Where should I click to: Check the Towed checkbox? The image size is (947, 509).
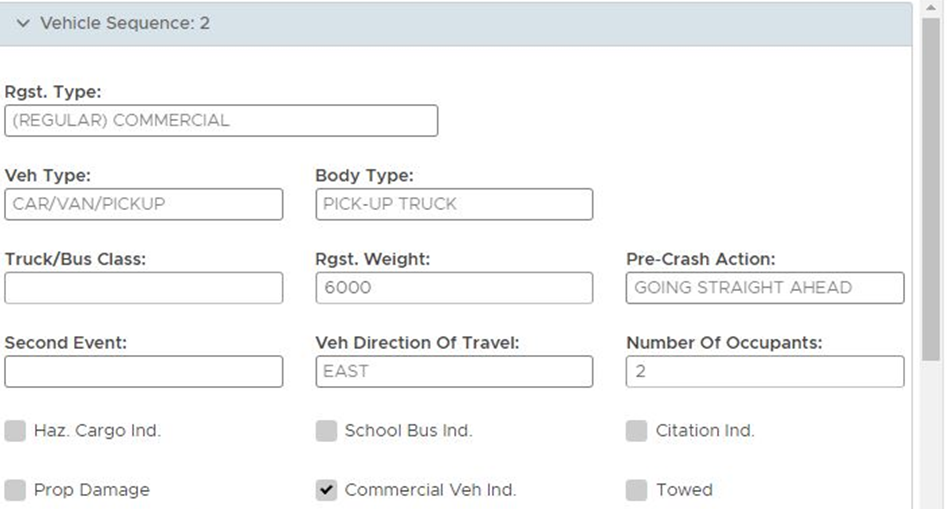[x=637, y=490]
